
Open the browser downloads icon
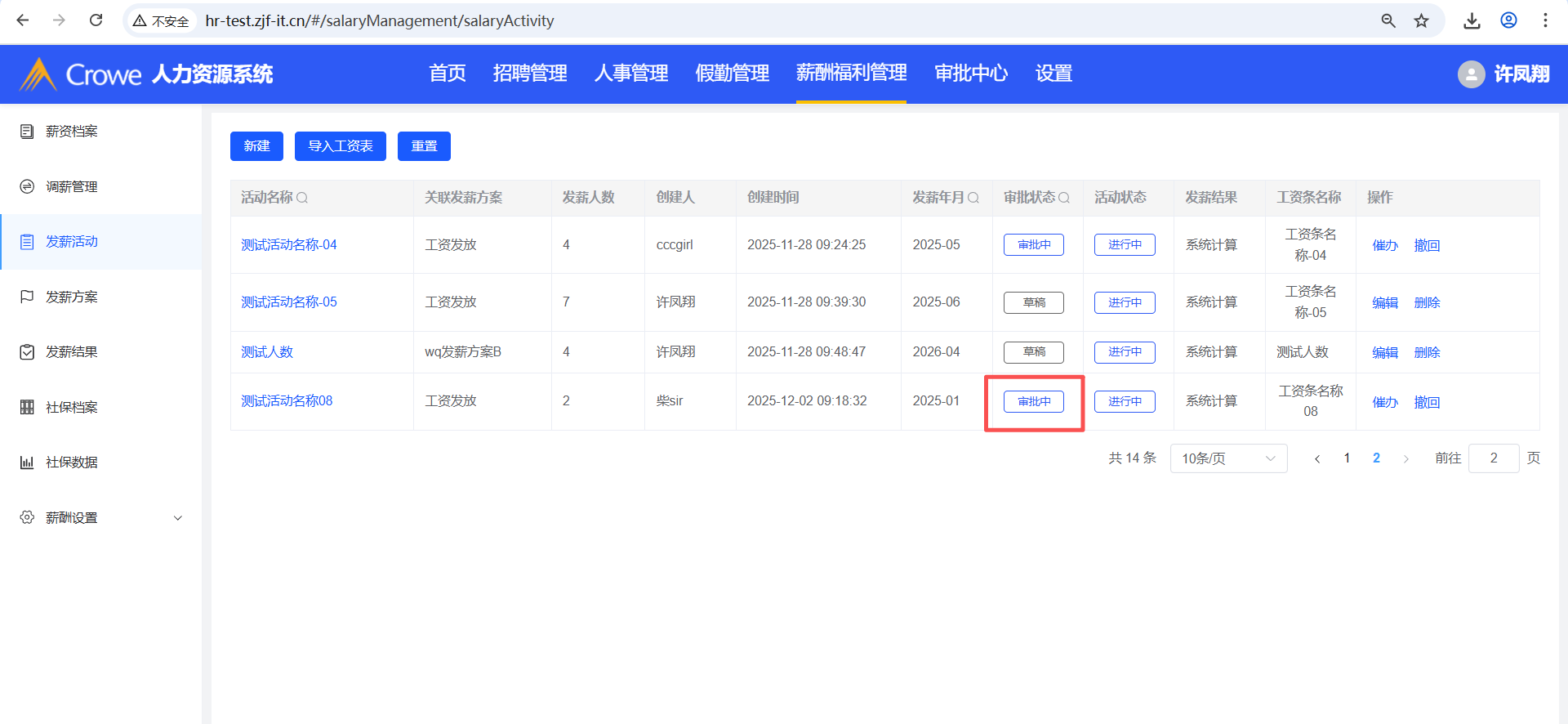click(x=1472, y=20)
